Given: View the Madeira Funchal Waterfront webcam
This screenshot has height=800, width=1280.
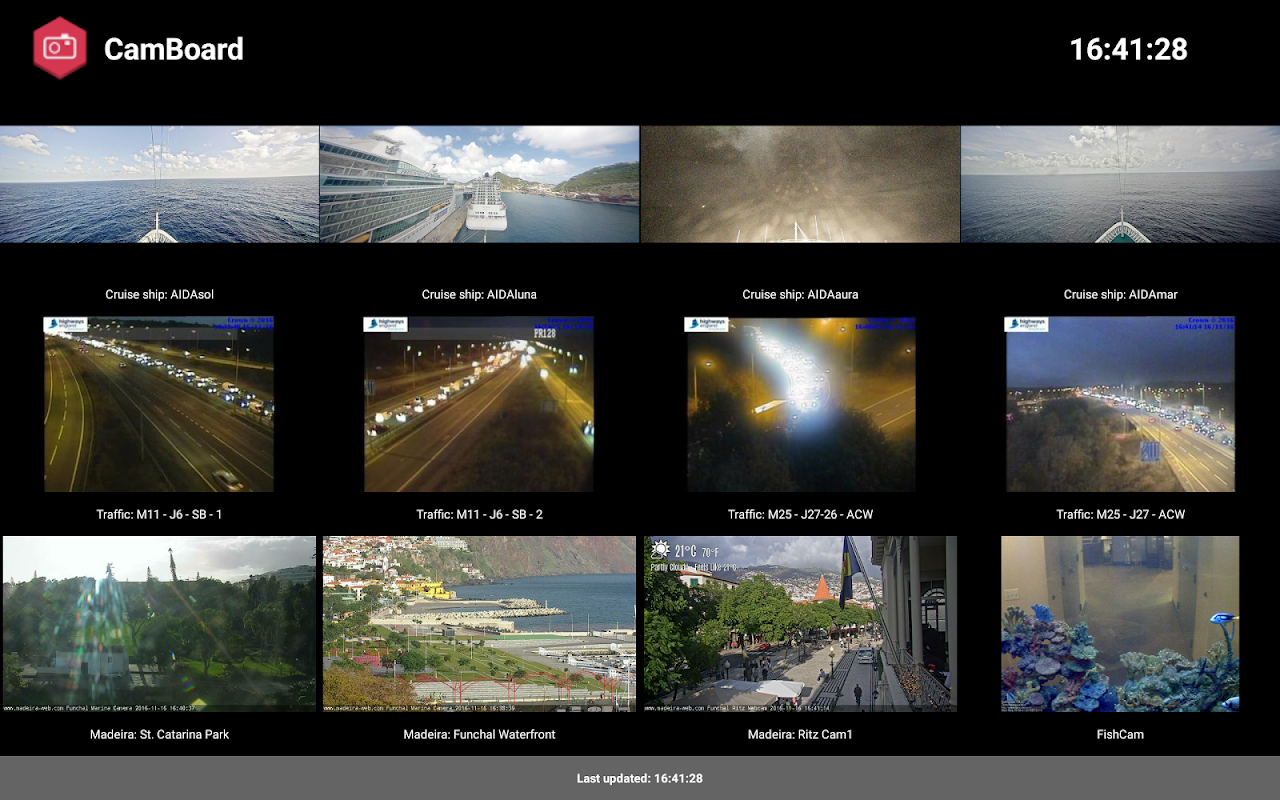Looking at the screenshot, I should [x=479, y=624].
